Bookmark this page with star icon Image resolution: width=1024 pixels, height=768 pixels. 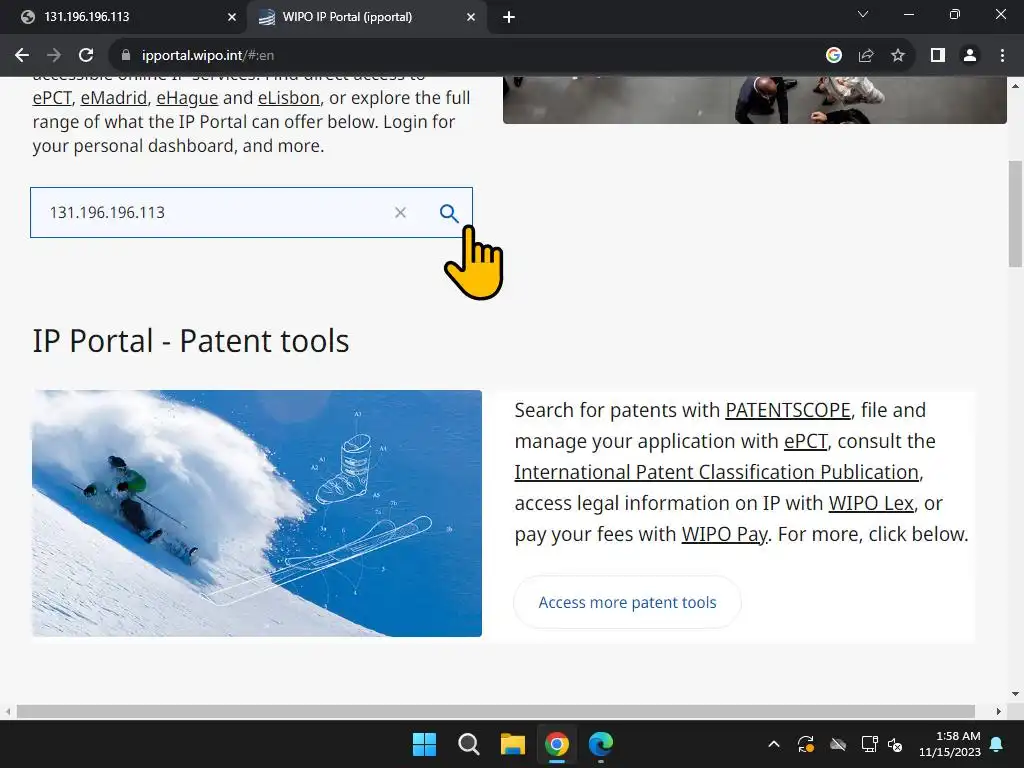[898, 56]
